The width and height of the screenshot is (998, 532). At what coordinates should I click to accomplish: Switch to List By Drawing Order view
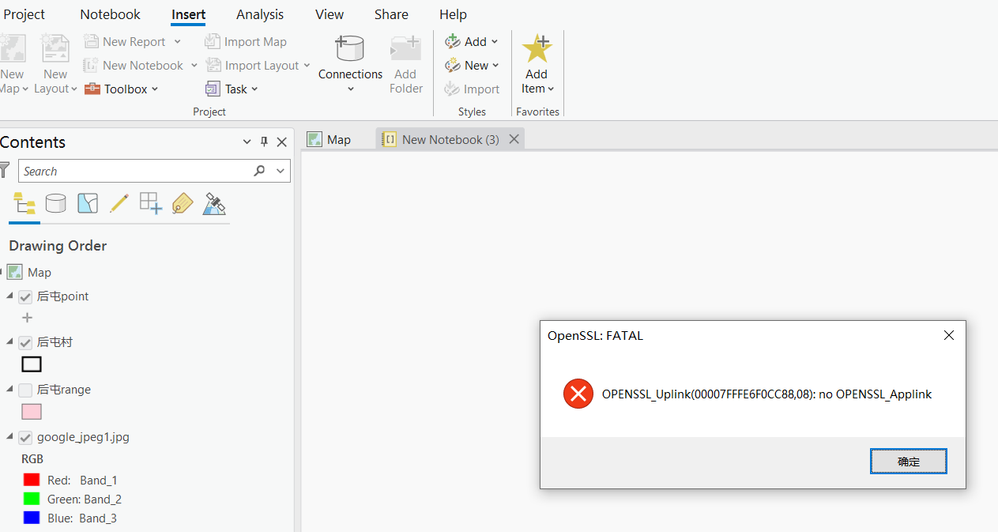click(24, 204)
